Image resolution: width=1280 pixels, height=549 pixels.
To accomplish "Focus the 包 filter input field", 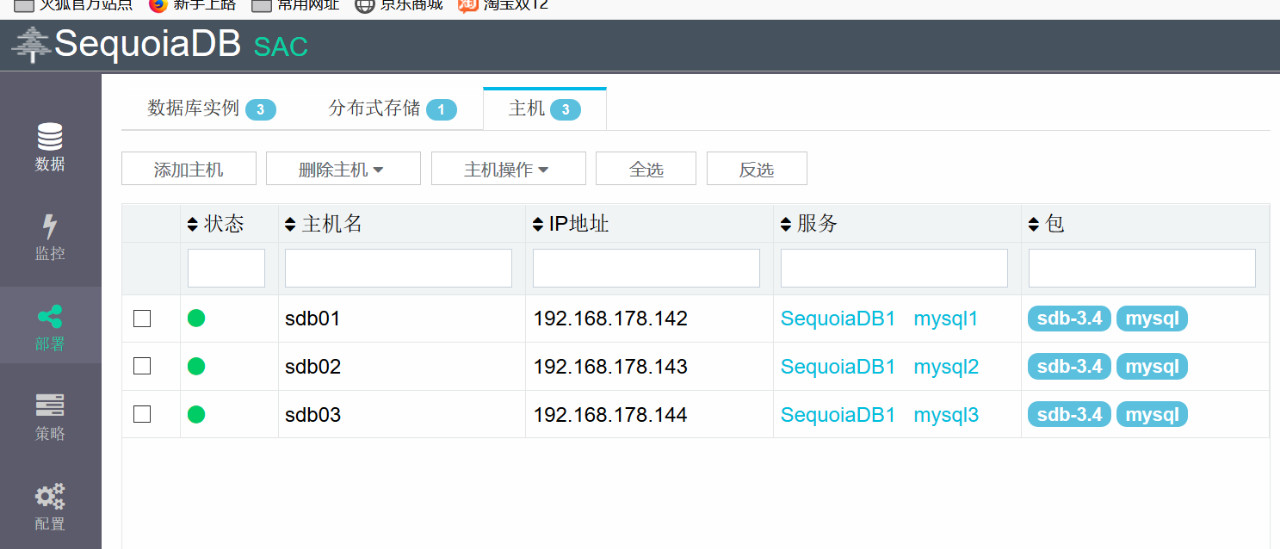I will (1142, 268).
